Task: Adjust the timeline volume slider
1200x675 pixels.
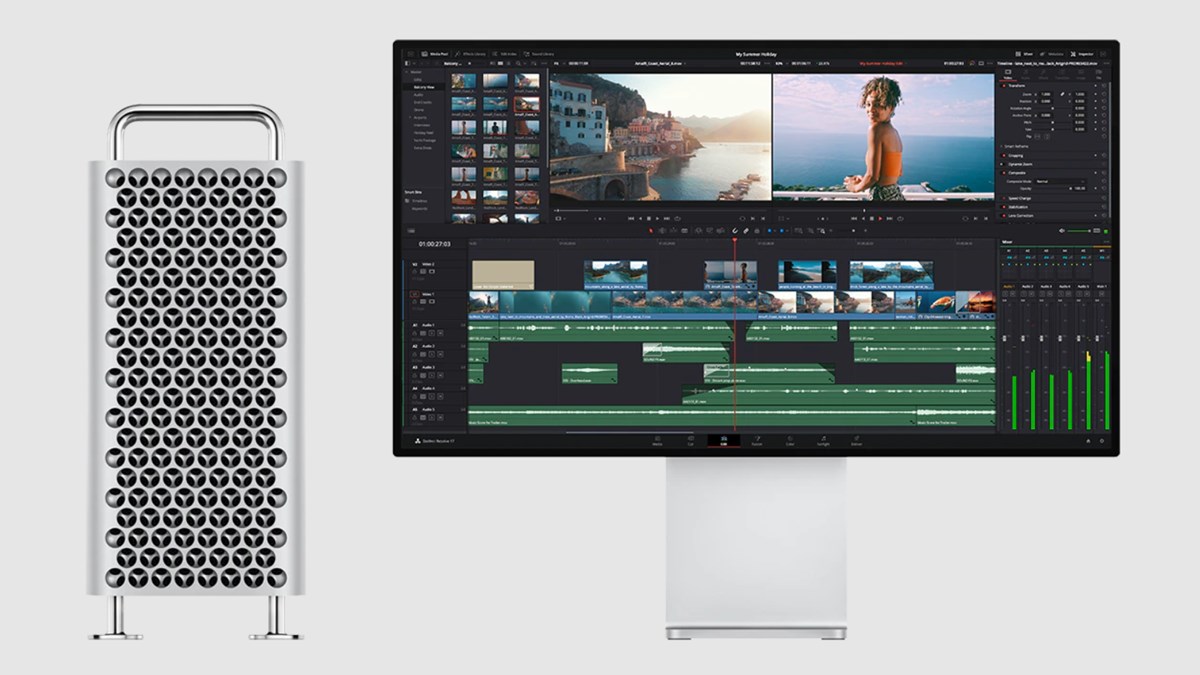Action: (1078, 231)
